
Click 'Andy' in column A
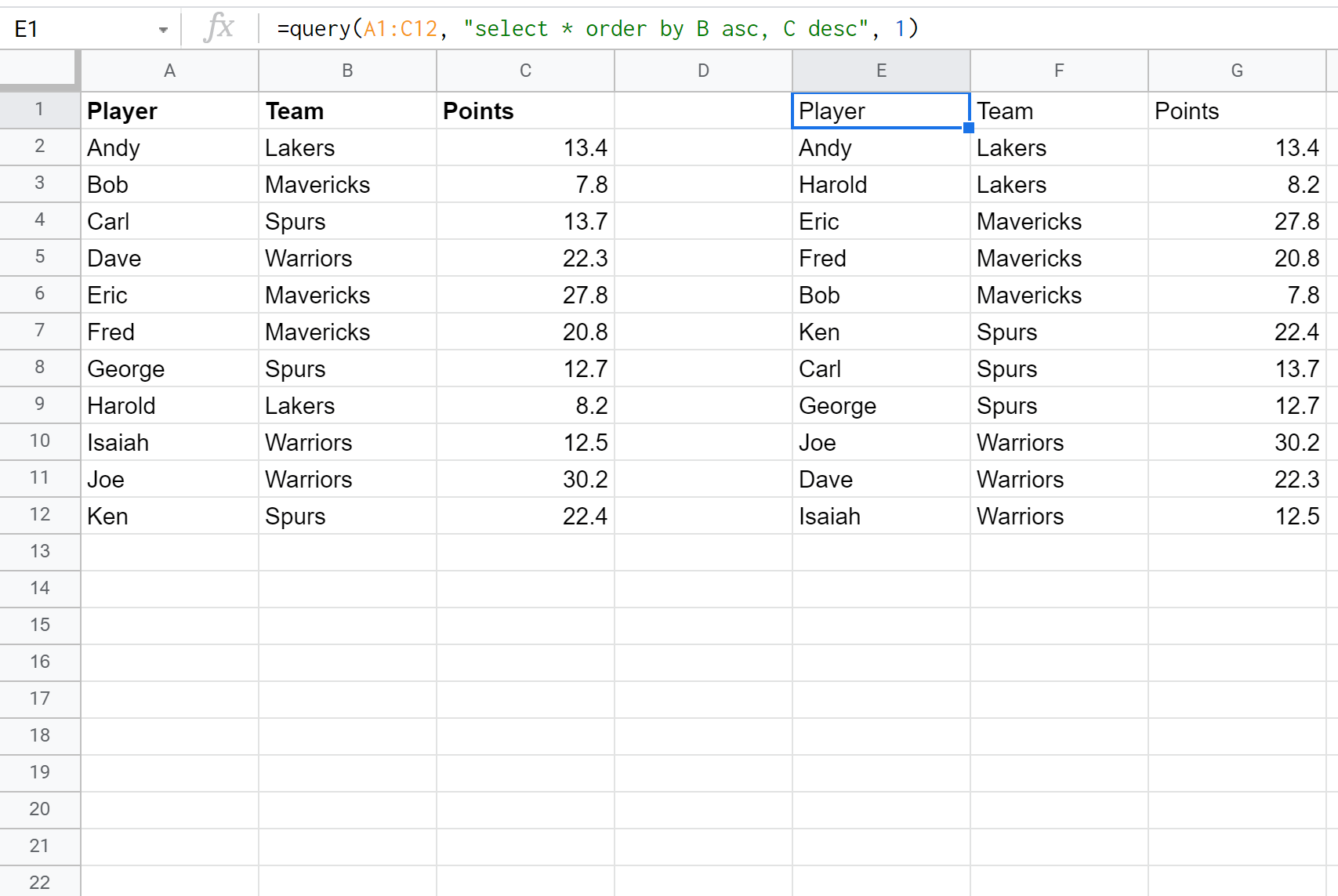click(x=114, y=148)
